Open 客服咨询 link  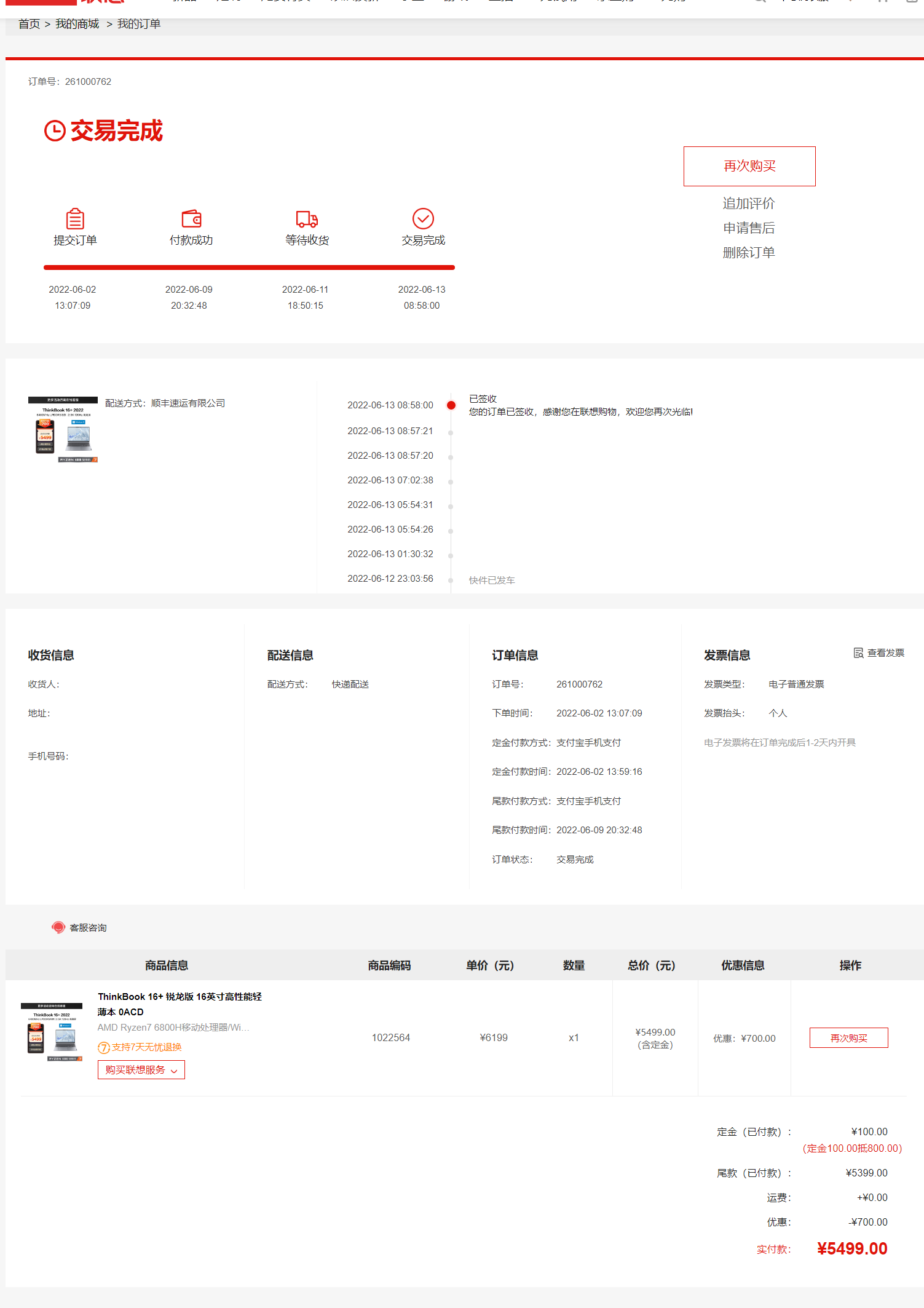(x=88, y=927)
